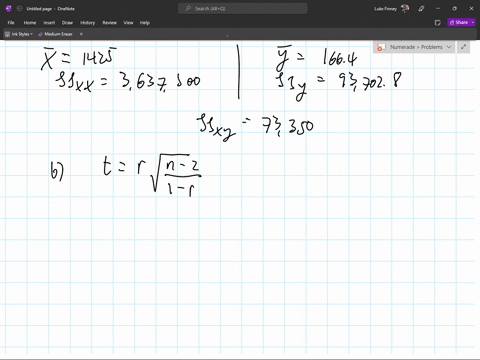
Task: Switch to the Home tab
Action: tap(30, 23)
